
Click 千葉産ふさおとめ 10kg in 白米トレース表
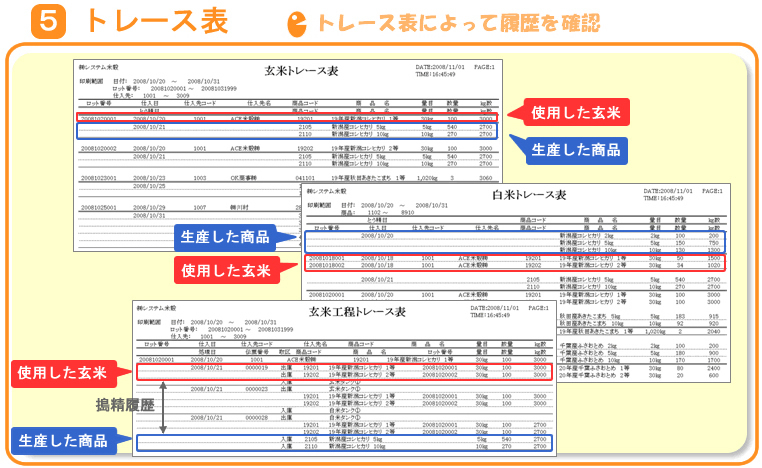click(590, 361)
